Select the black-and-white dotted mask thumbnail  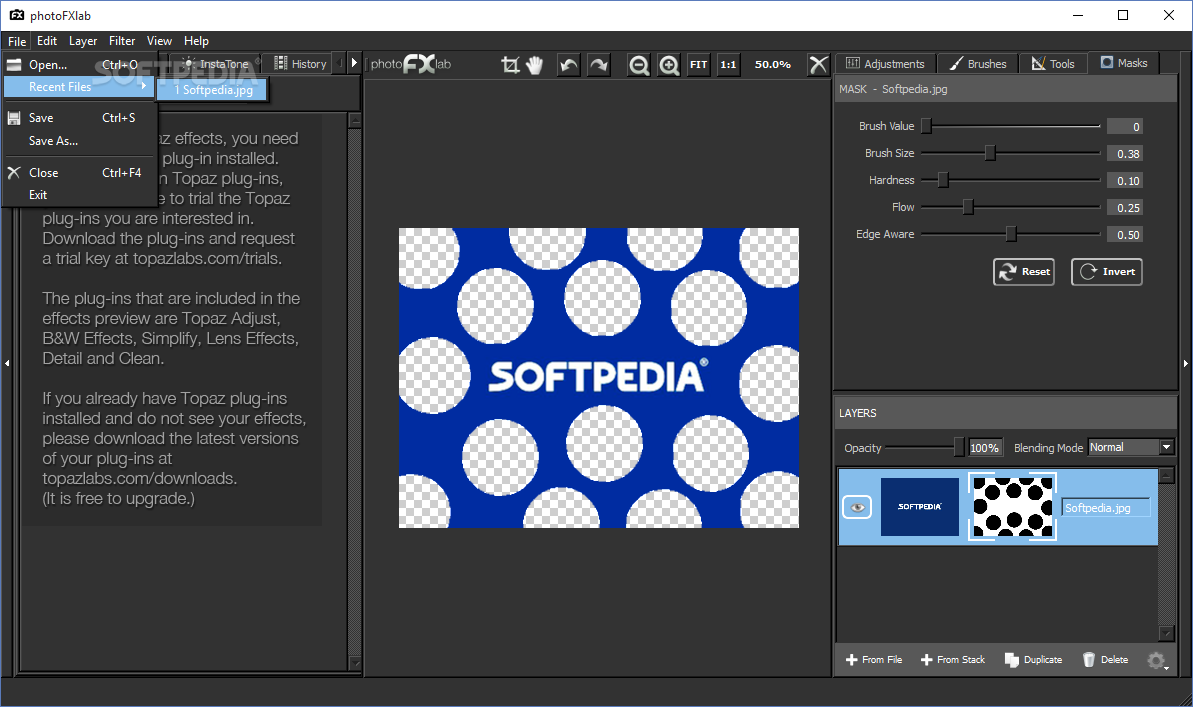pyautogui.click(x=1012, y=507)
